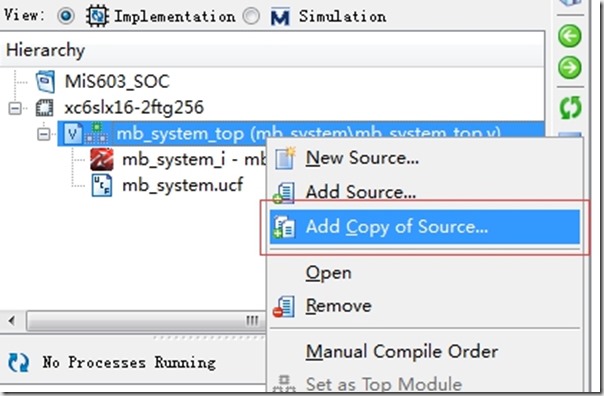Click the mb_system_i embedded processor icon
The height and width of the screenshot is (396, 604).
102,159
